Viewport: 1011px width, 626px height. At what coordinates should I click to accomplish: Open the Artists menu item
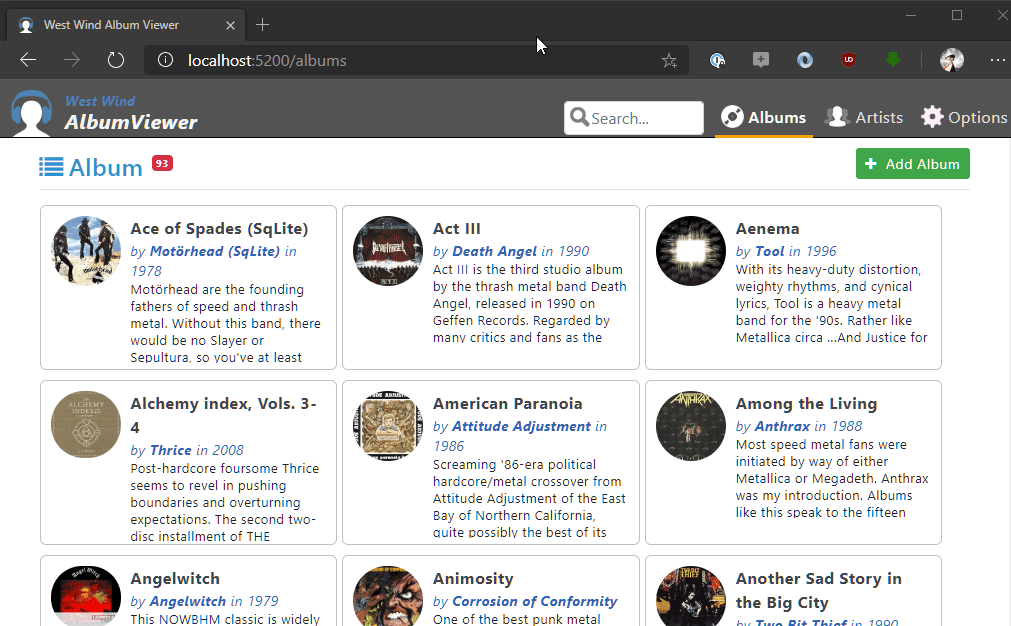[x=864, y=117]
